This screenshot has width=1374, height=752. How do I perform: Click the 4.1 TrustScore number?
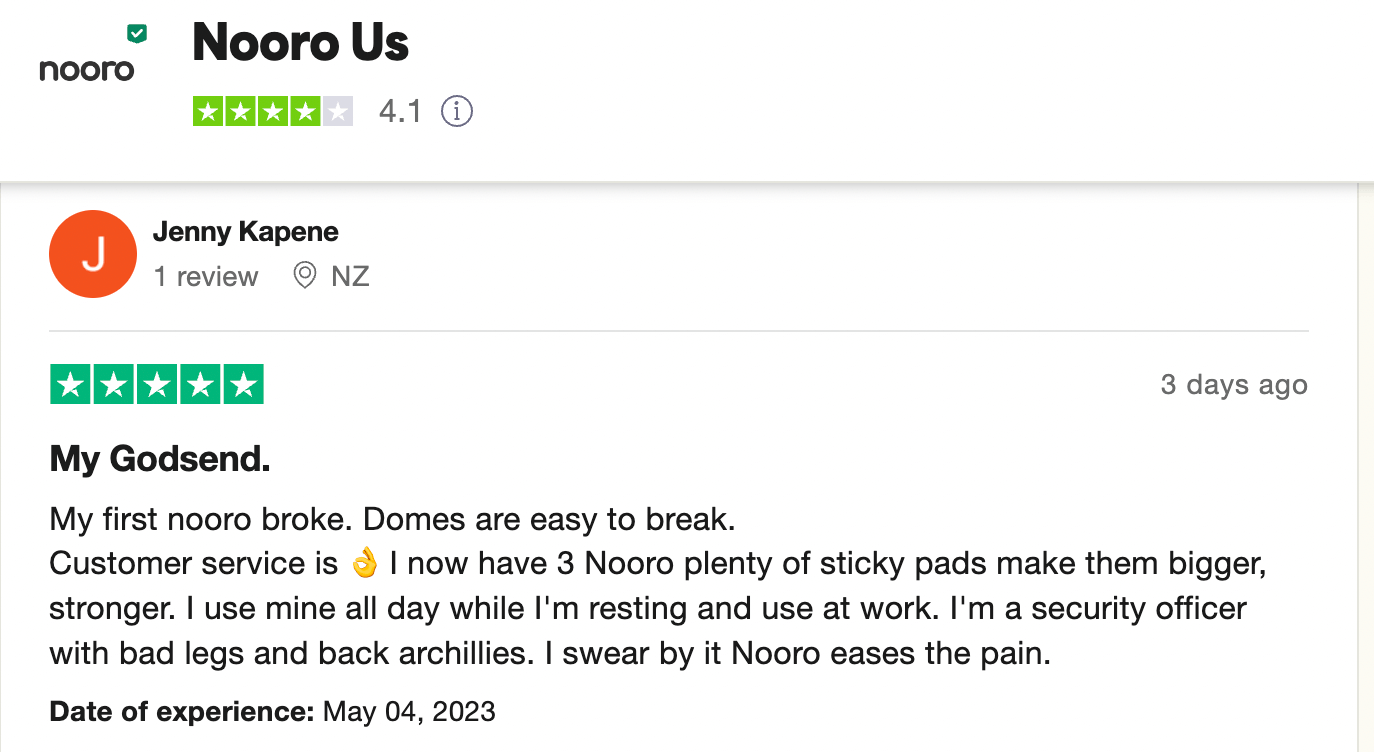click(x=400, y=111)
